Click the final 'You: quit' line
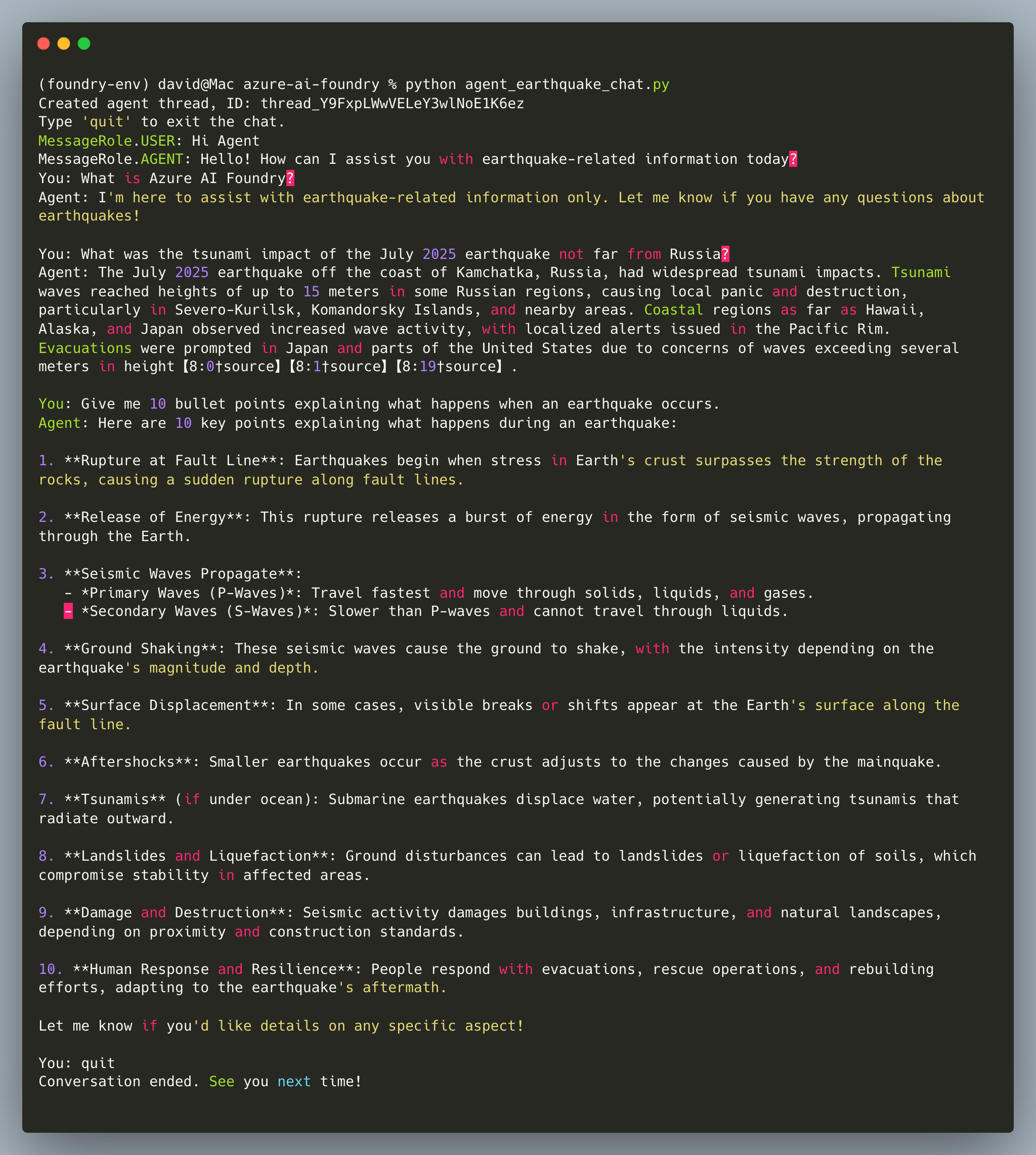The width and height of the screenshot is (1036, 1155). coord(76,1063)
